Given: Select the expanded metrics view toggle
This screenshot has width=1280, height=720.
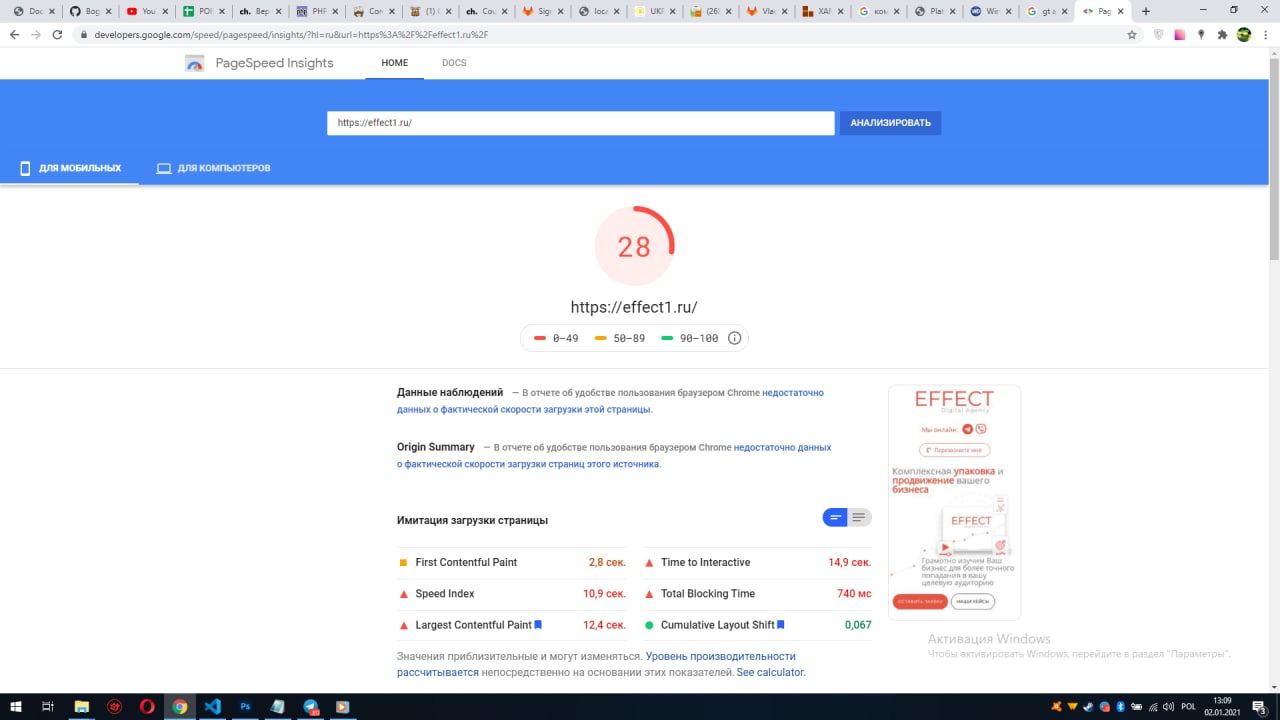Looking at the screenshot, I should [x=859, y=517].
